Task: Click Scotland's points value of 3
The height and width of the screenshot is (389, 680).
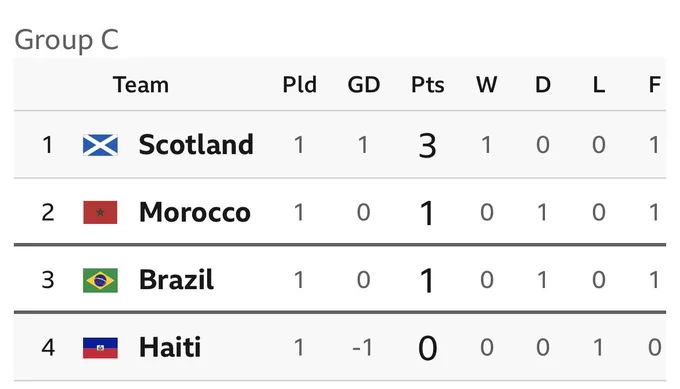Action: pos(427,146)
